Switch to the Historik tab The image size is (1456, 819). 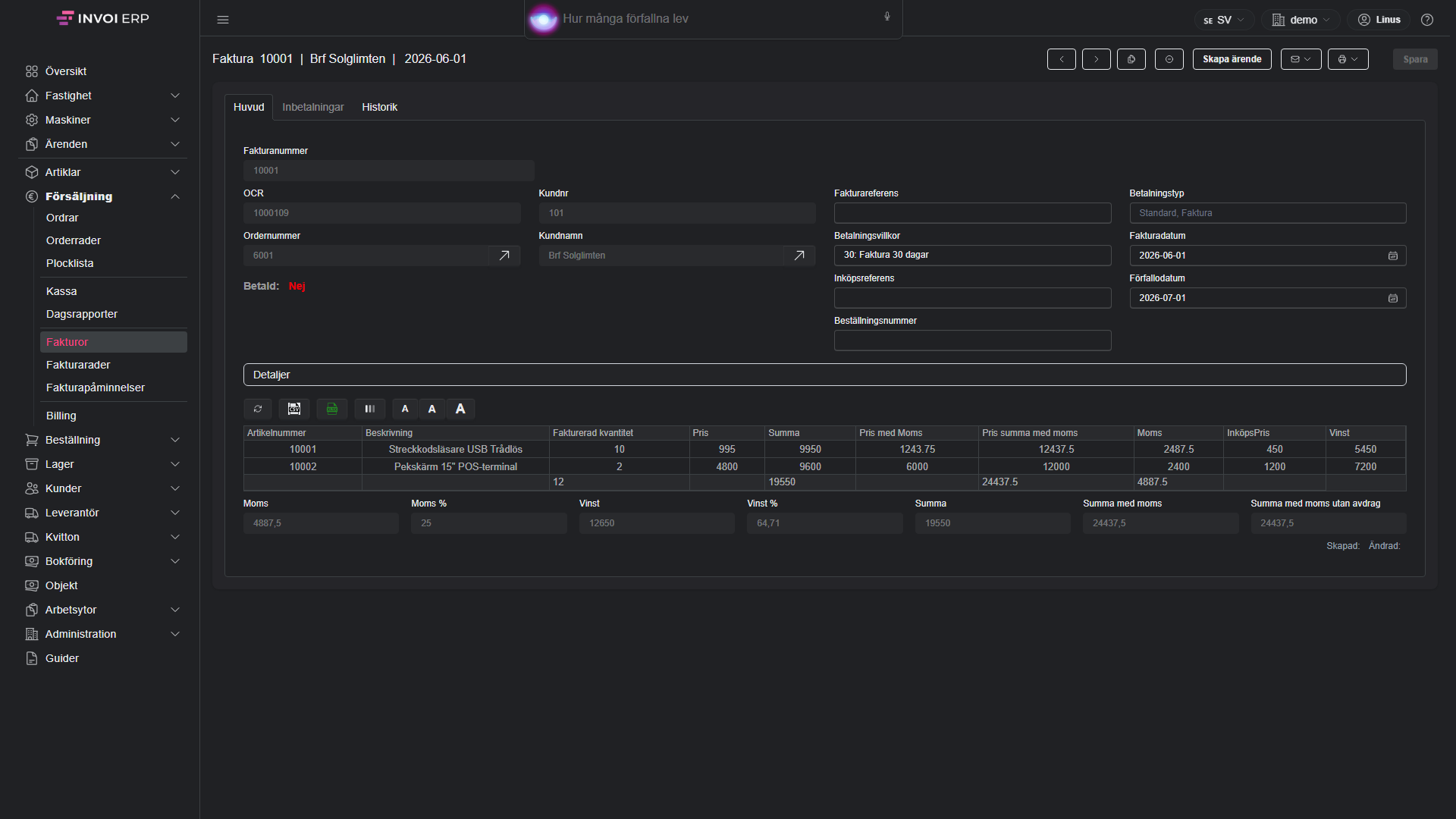click(379, 107)
